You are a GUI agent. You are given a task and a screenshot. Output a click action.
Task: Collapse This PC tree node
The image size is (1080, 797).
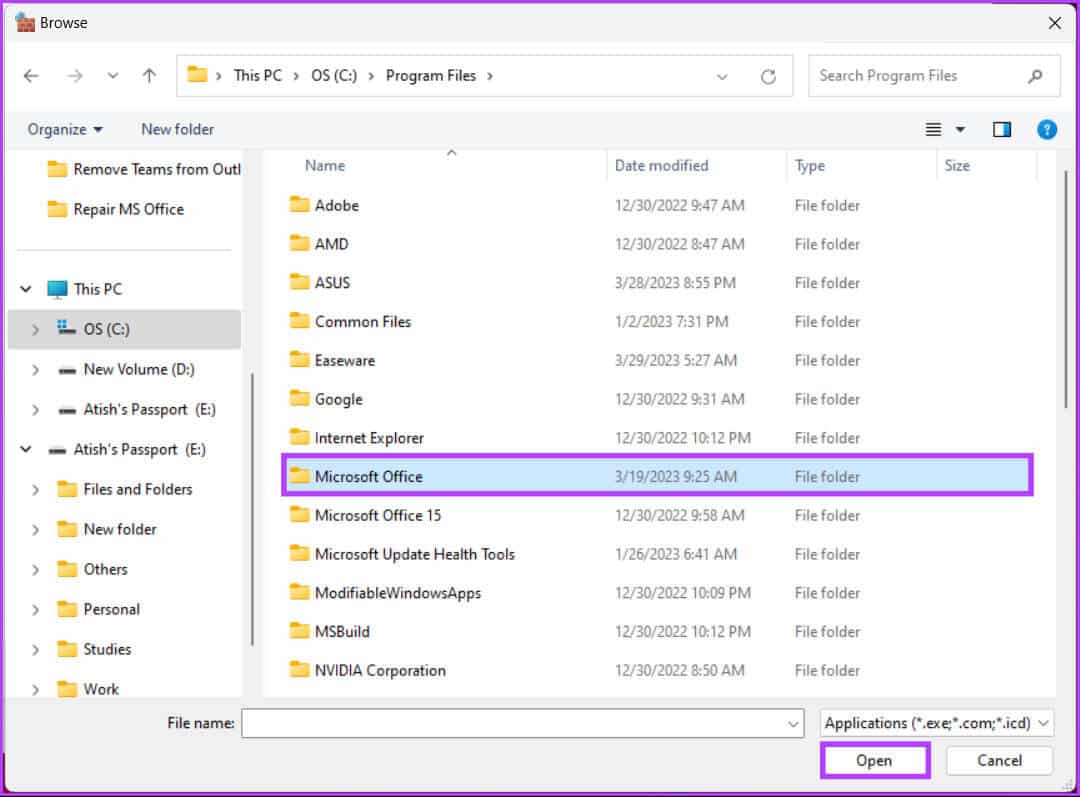[x=25, y=289]
